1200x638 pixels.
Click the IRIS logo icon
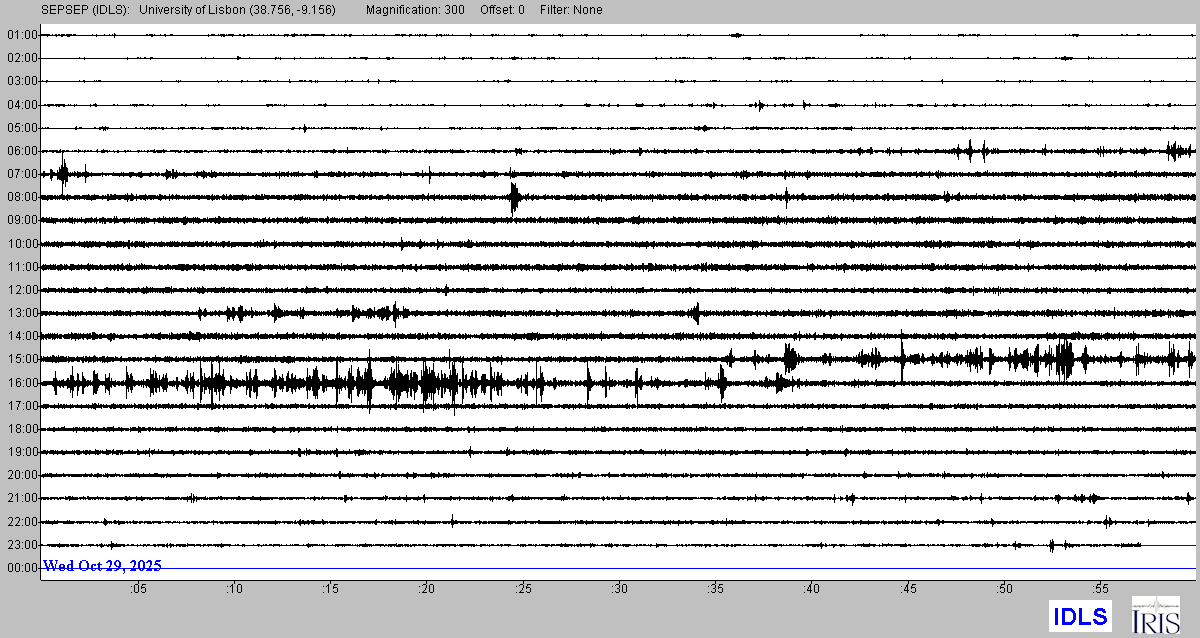pyautogui.click(x=1154, y=615)
